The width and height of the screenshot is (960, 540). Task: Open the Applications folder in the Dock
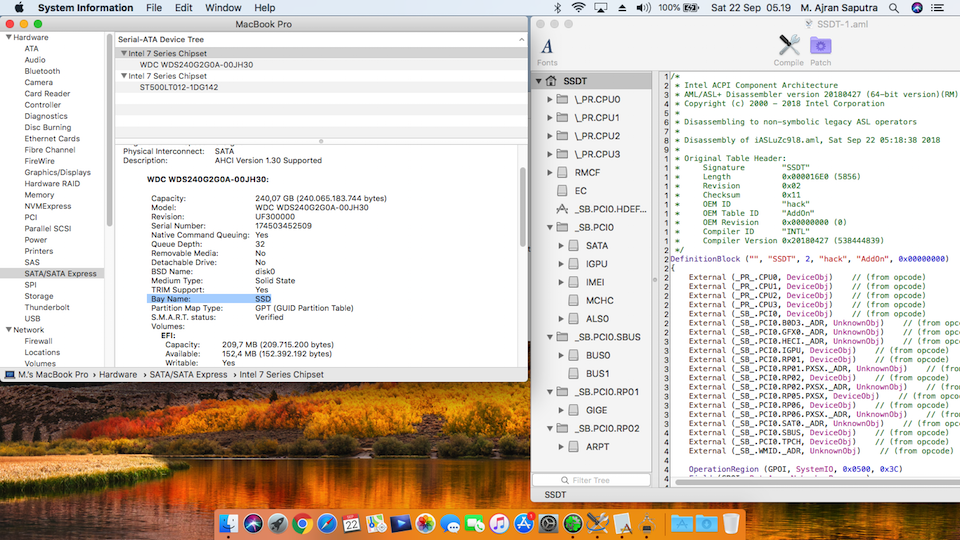click(681, 523)
